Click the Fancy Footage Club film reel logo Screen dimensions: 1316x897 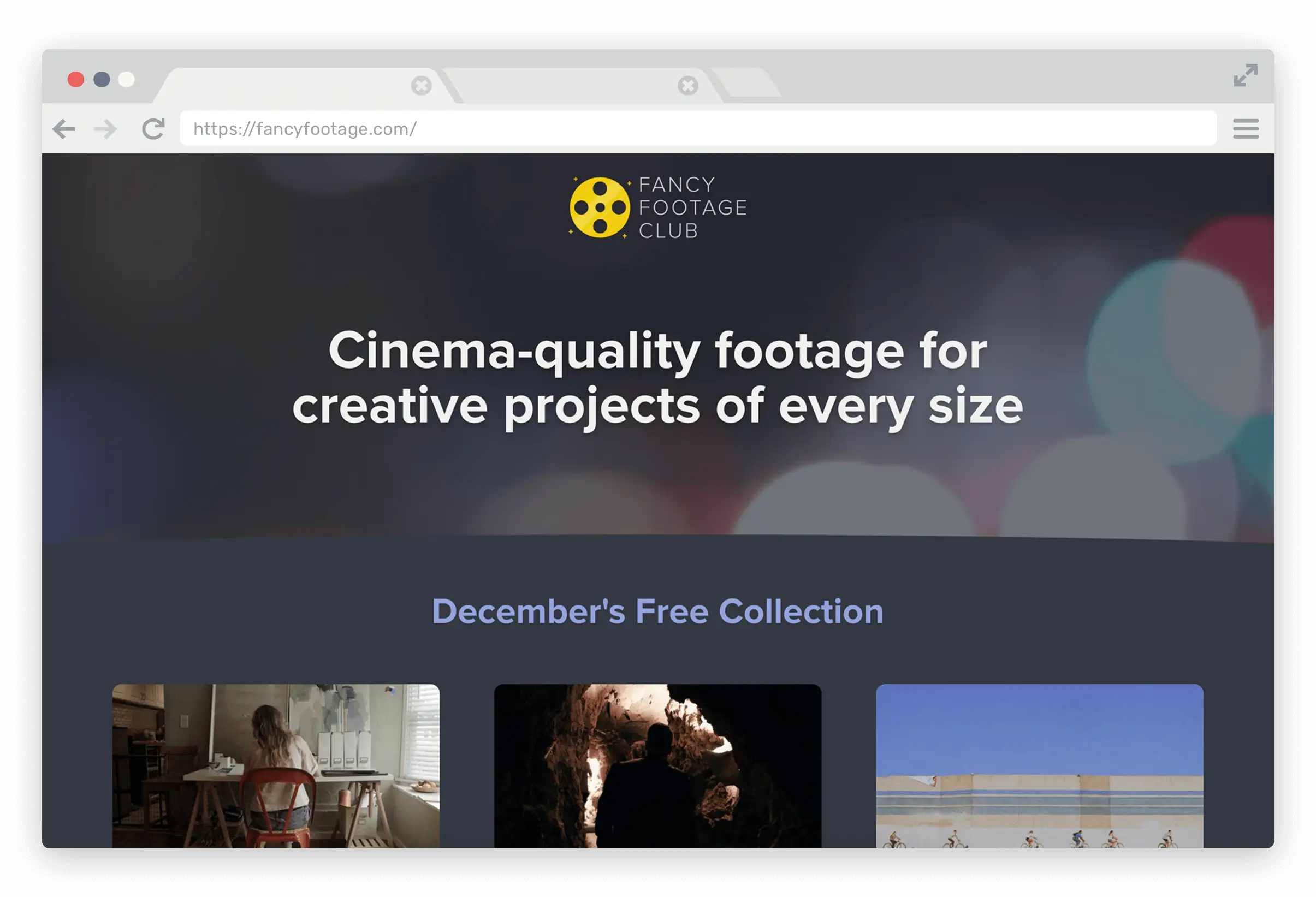pyautogui.click(x=600, y=207)
